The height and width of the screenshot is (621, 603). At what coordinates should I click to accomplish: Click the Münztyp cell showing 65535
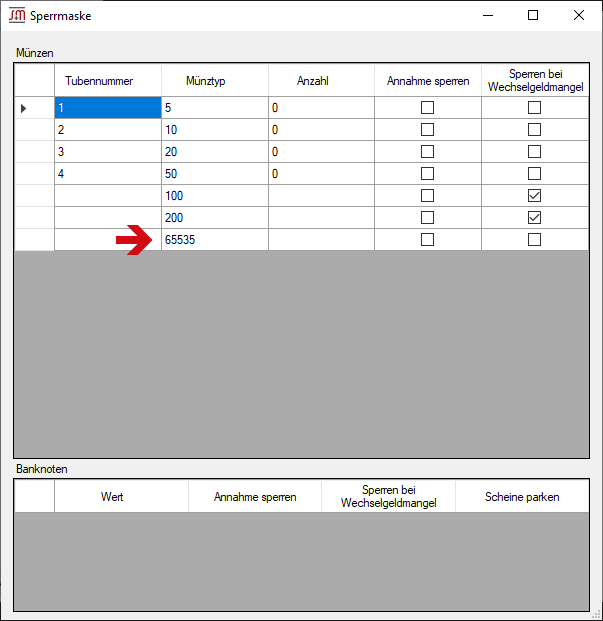click(x=214, y=240)
